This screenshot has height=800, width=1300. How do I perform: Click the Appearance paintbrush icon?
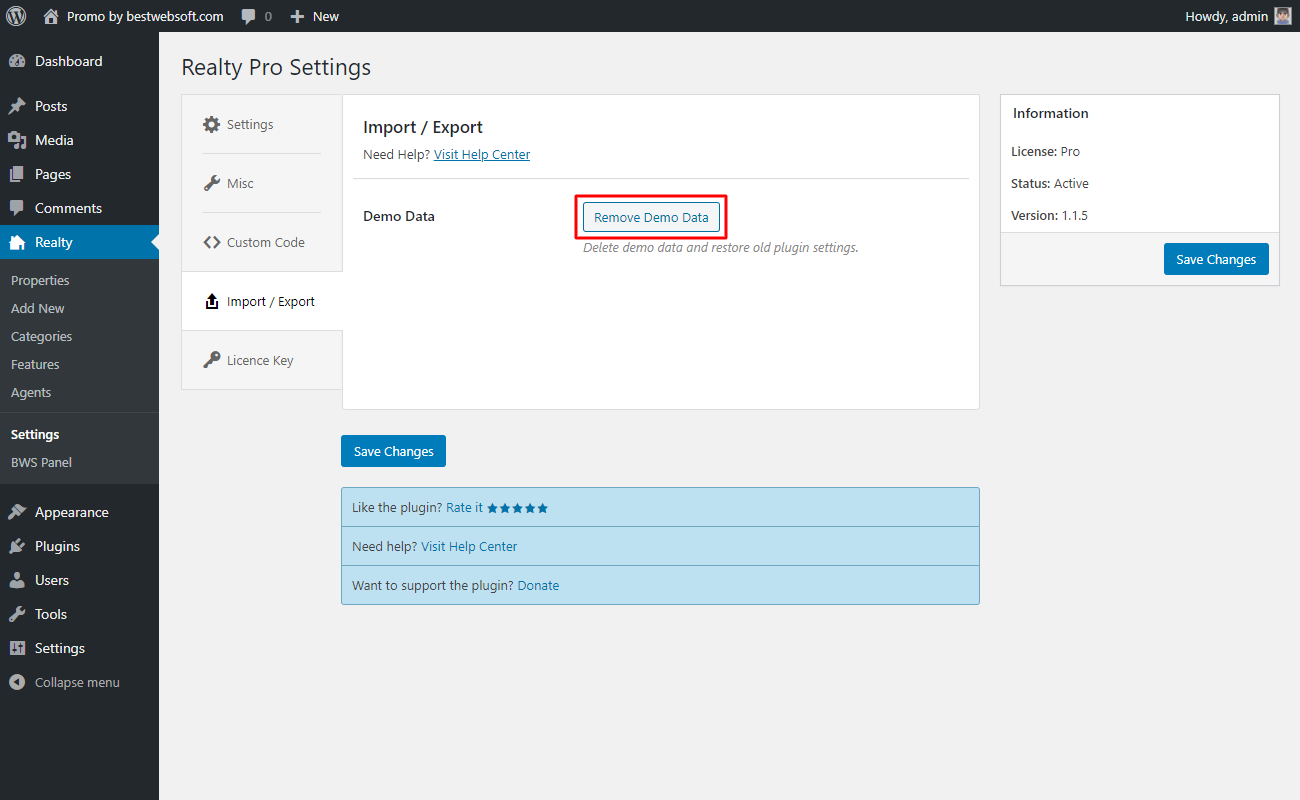pos(17,512)
